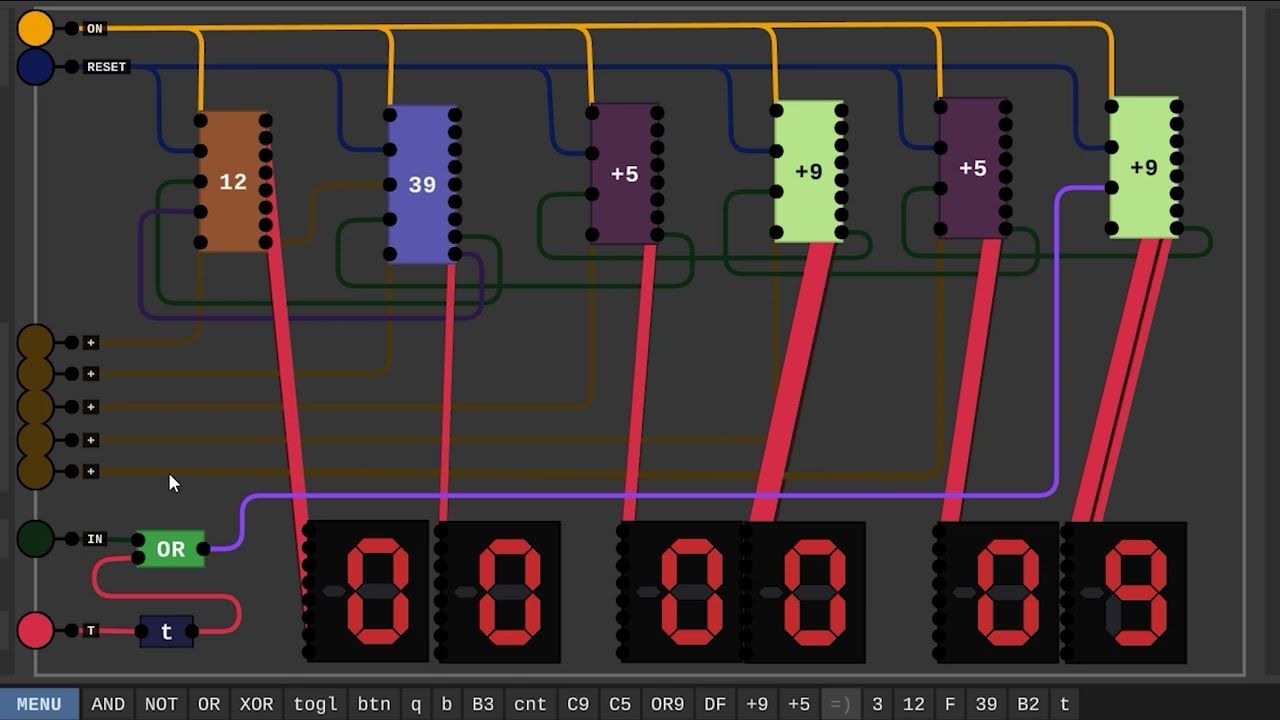The height and width of the screenshot is (720, 1280).
Task: Choose the +9 component from the toolbar
Action: 759,704
